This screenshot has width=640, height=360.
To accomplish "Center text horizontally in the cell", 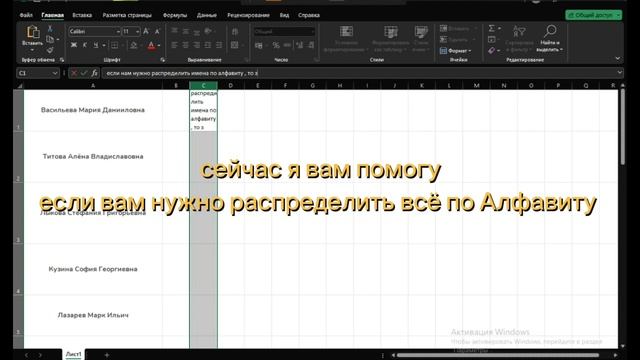I will 185,45.
